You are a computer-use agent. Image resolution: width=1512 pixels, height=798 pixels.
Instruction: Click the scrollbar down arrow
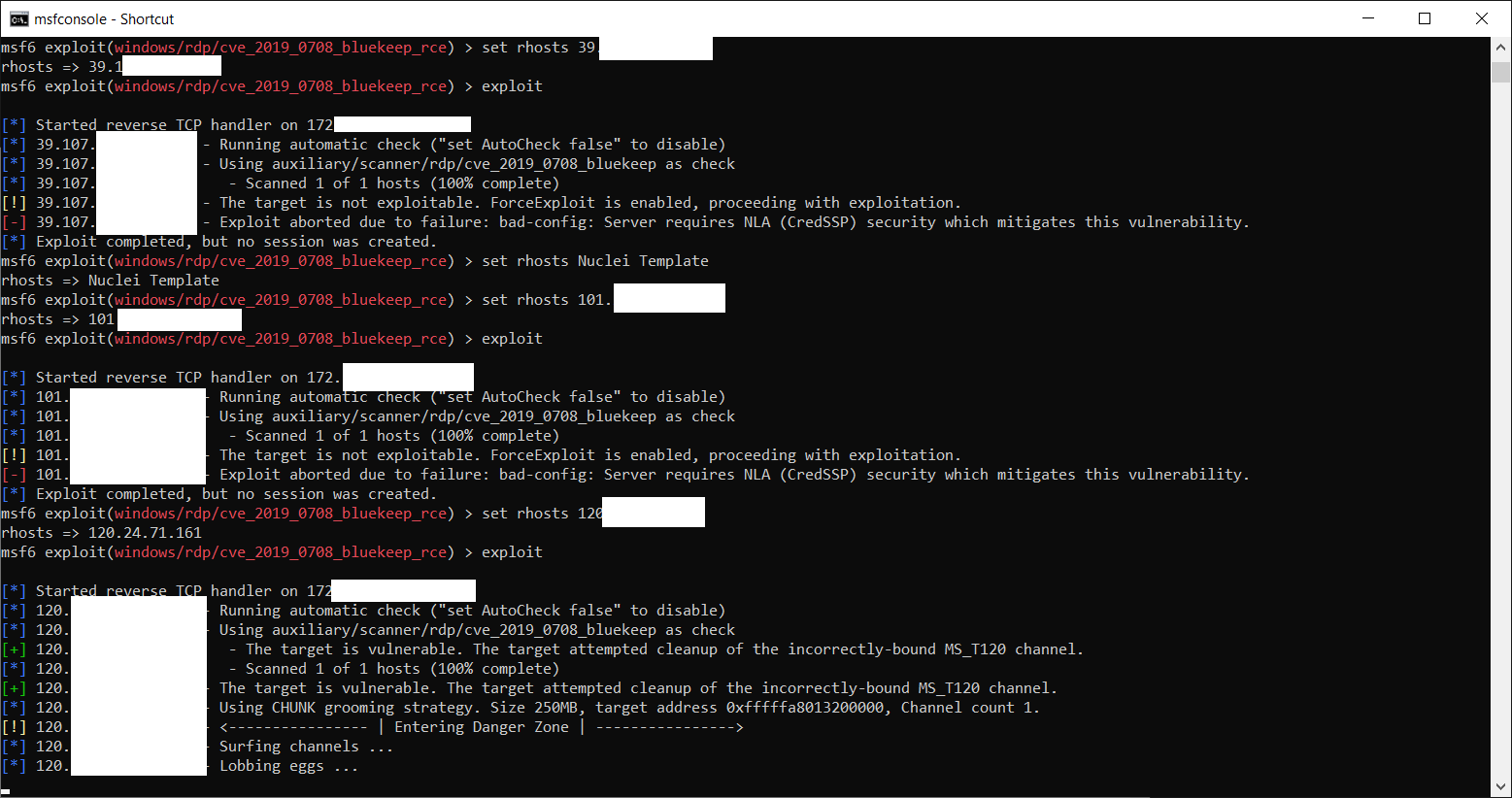[x=1501, y=787]
